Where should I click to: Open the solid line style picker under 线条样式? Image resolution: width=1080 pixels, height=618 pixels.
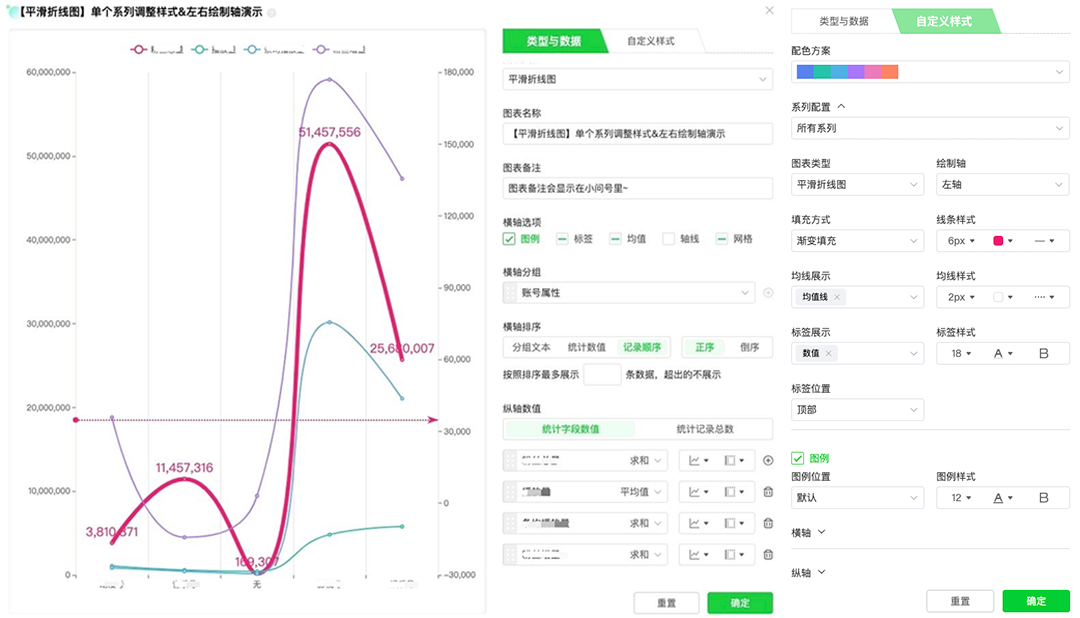click(x=1044, y=240)
